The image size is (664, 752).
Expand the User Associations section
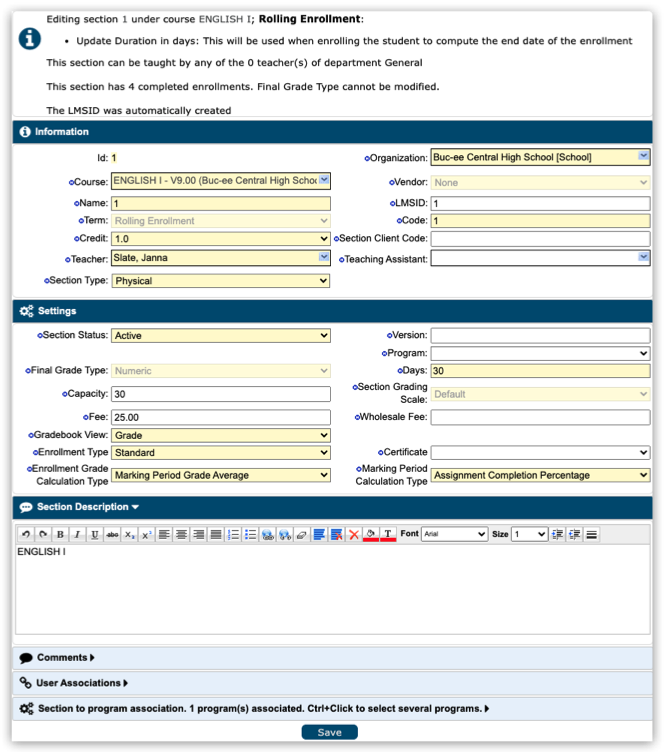(82, 683)
